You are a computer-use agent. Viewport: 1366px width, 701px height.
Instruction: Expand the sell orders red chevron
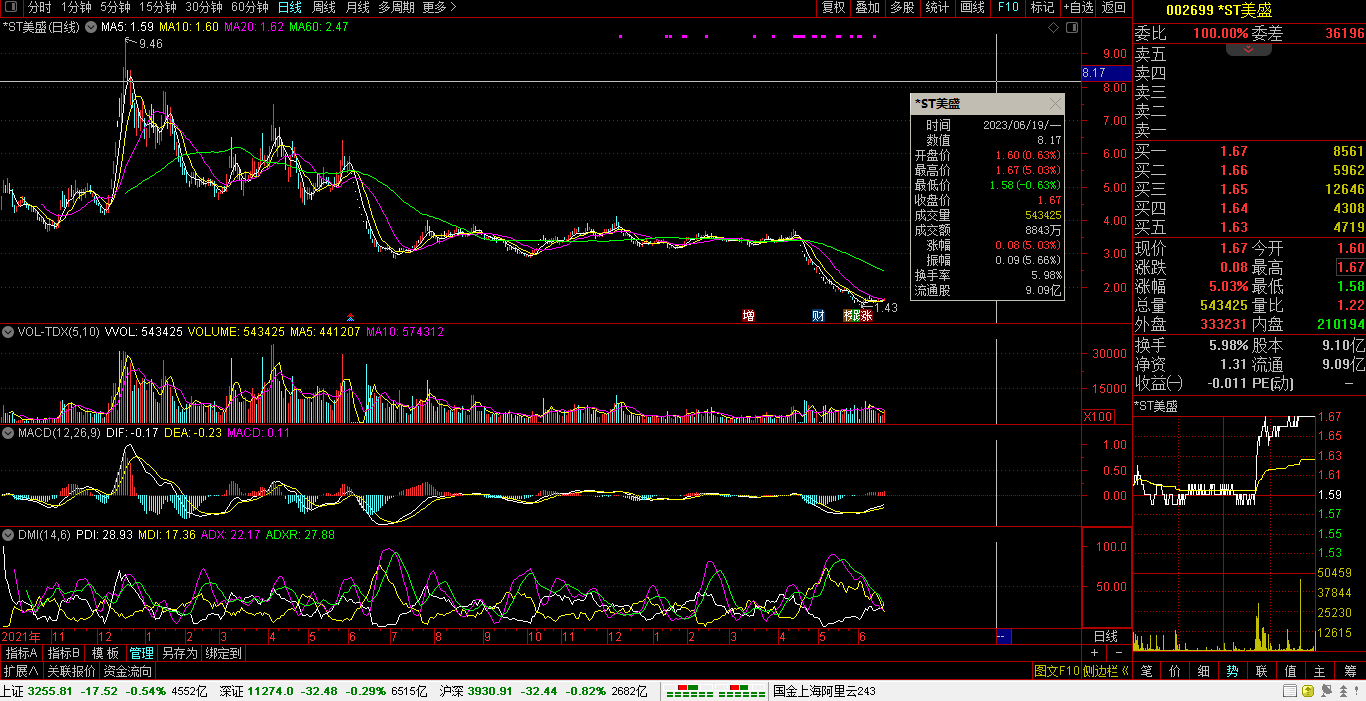(x=1248, y=48)
